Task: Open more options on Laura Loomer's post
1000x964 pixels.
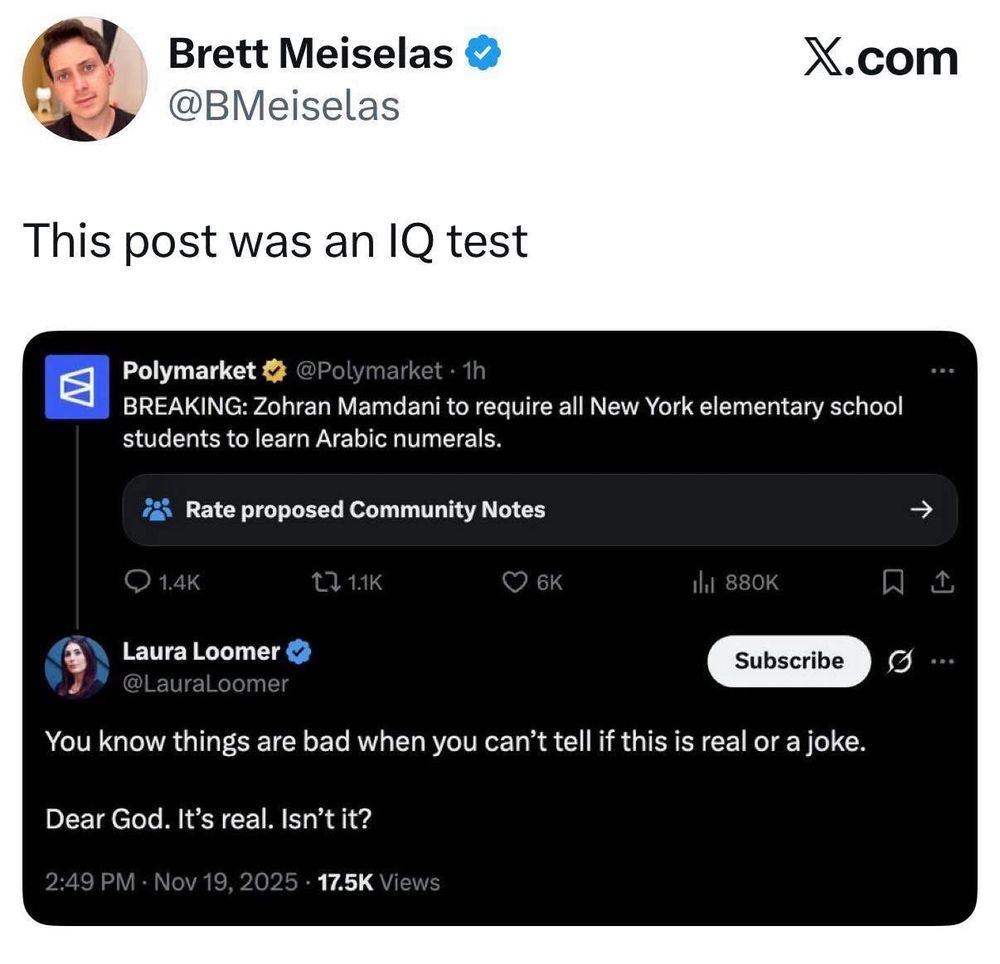Action: [942, 661]
